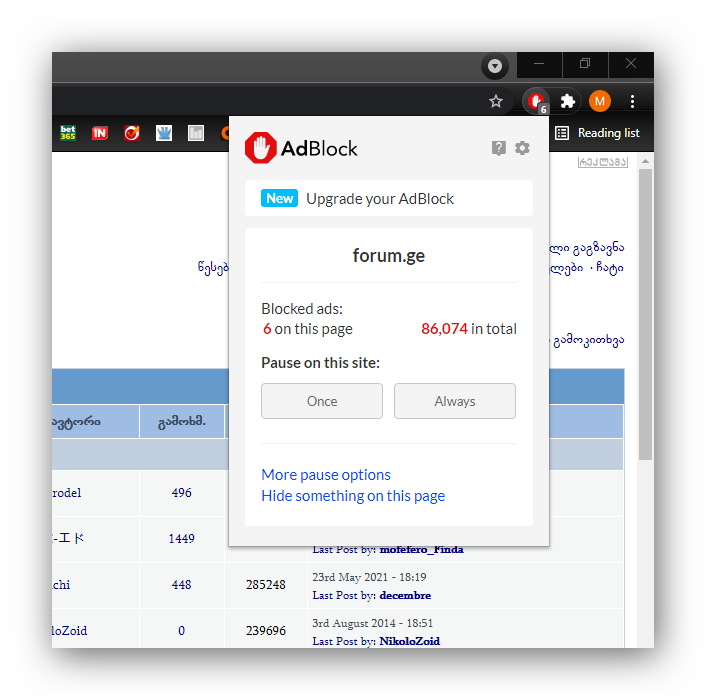The width and height of the screenshot is (706, 700).
Task: Open the Reading list panel
Action: (597, 133)
